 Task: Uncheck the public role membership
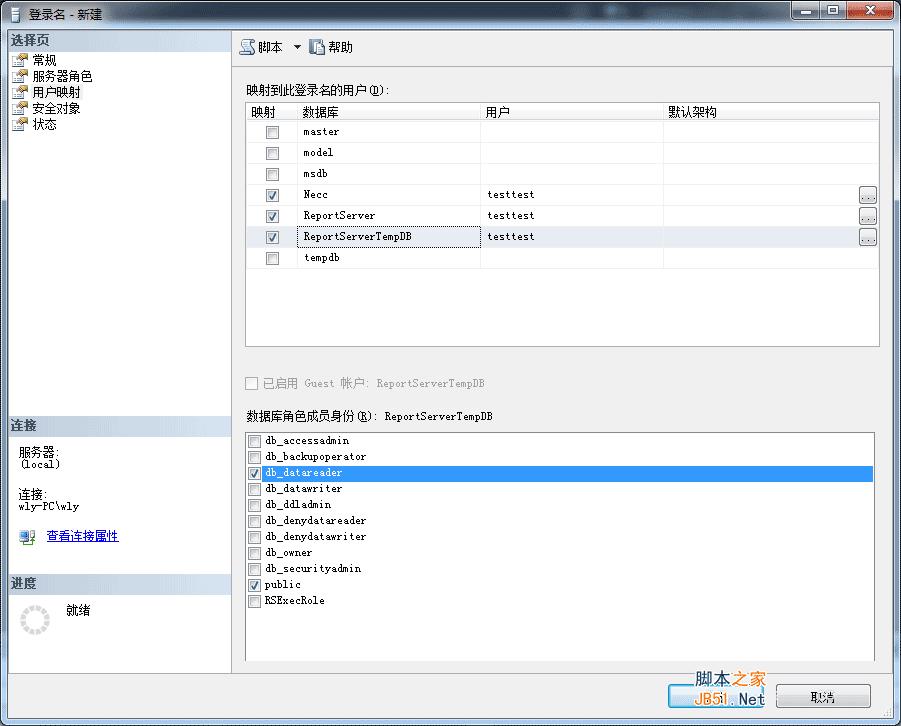(x=256, y=585)
